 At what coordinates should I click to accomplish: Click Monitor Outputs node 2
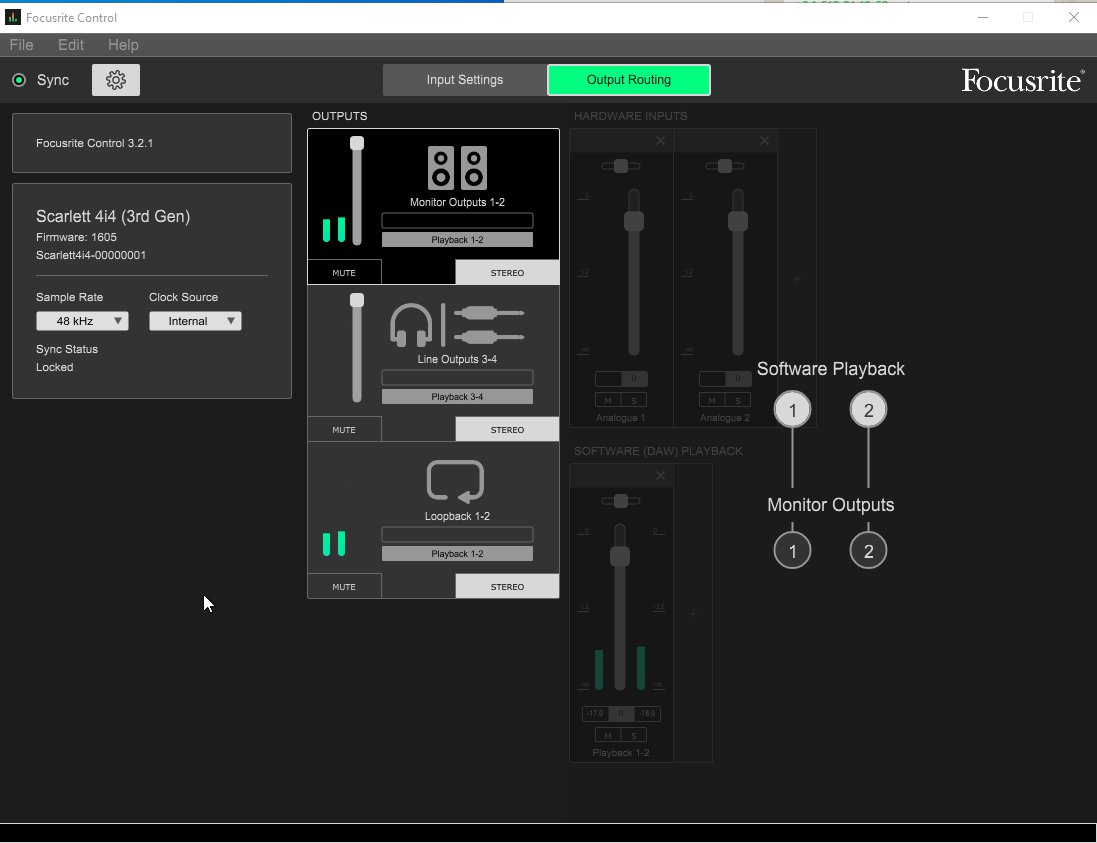point(868,551)
